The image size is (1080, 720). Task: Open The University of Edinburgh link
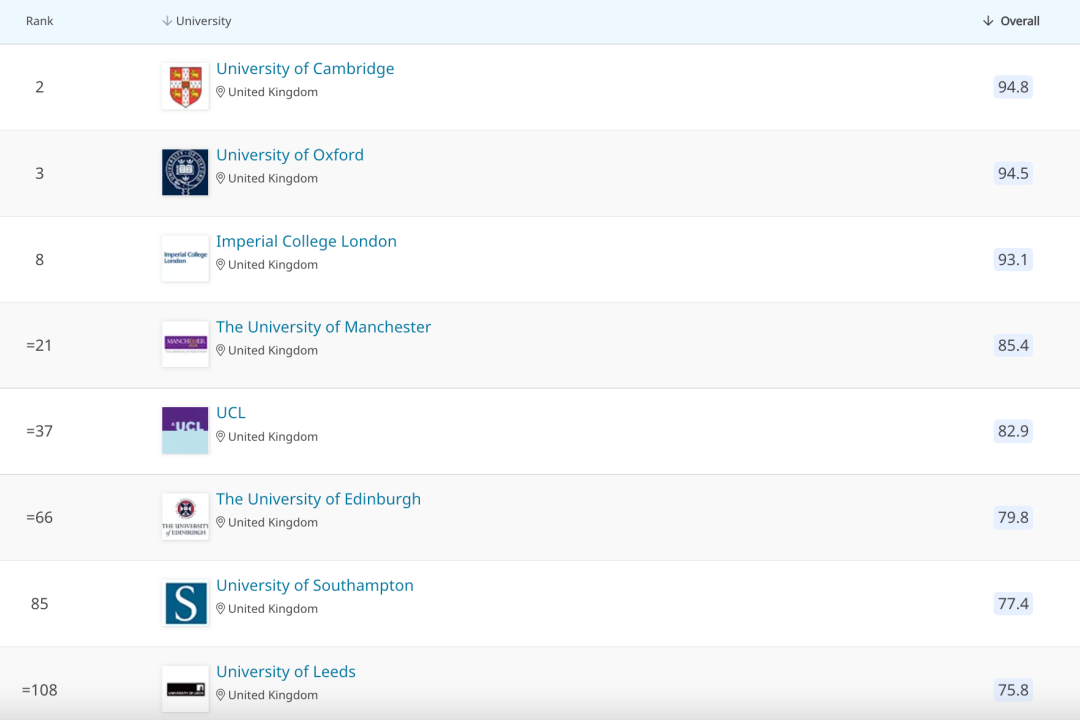tap(318, 499)
